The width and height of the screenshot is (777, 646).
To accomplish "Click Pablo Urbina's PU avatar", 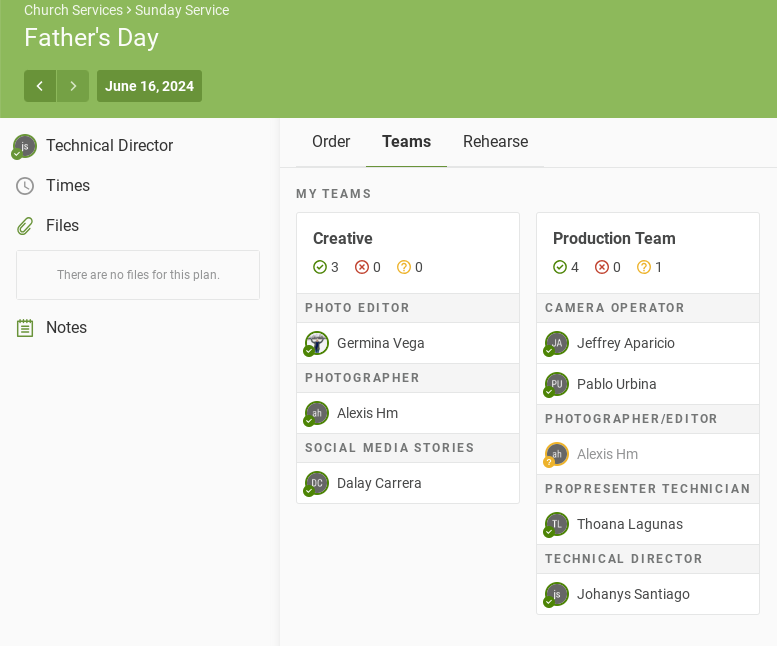I will point(557,384).
